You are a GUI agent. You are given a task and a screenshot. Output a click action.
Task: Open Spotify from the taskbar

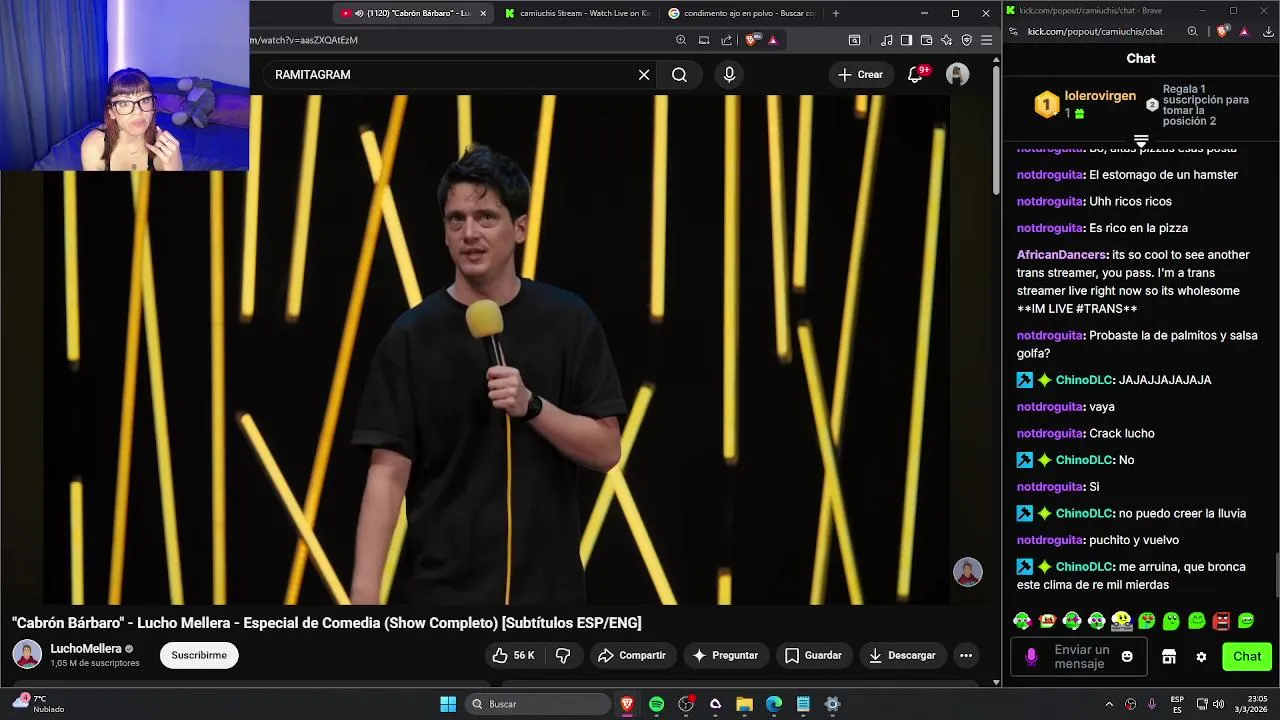click(x=656, y=704)
